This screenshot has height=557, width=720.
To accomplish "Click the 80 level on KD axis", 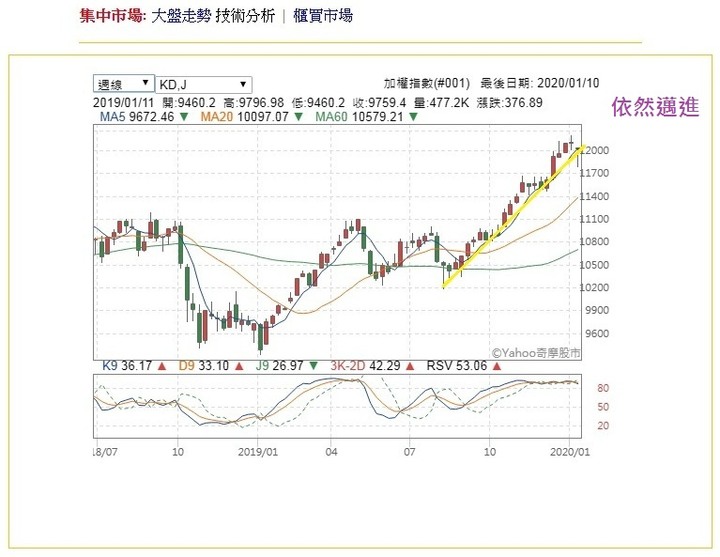I will [x=603, y=388].
